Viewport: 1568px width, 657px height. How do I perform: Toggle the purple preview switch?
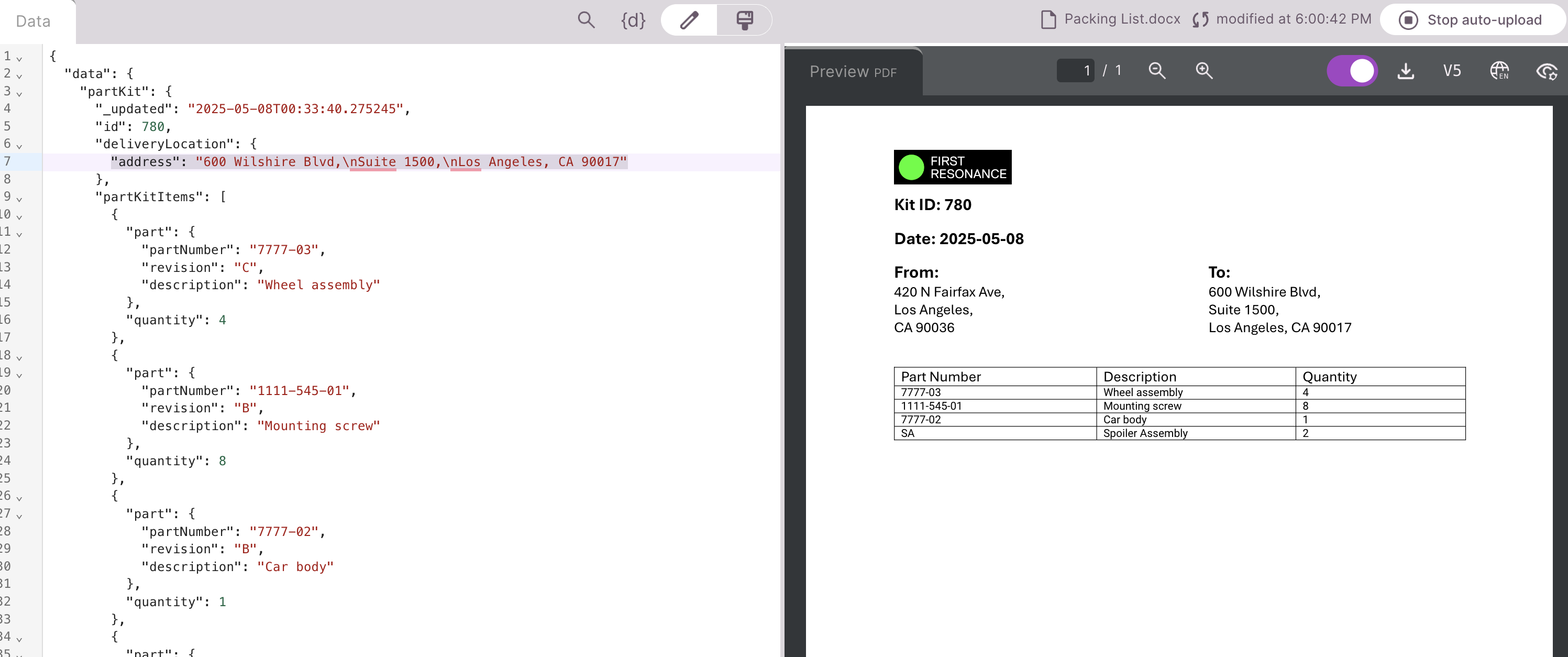[x=1352, y=71]
